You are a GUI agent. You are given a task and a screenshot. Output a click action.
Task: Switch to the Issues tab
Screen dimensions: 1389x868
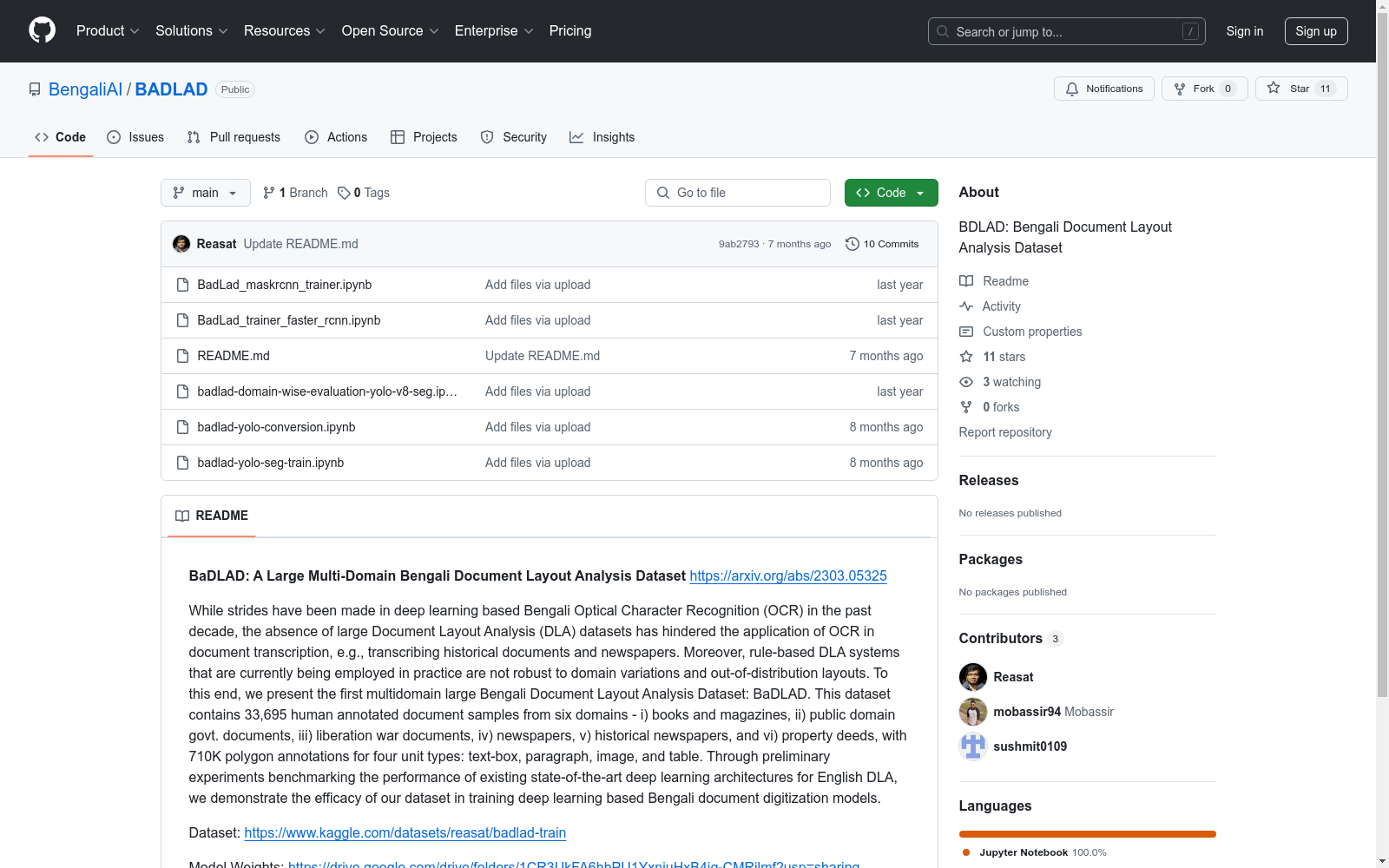pos(135,137)
